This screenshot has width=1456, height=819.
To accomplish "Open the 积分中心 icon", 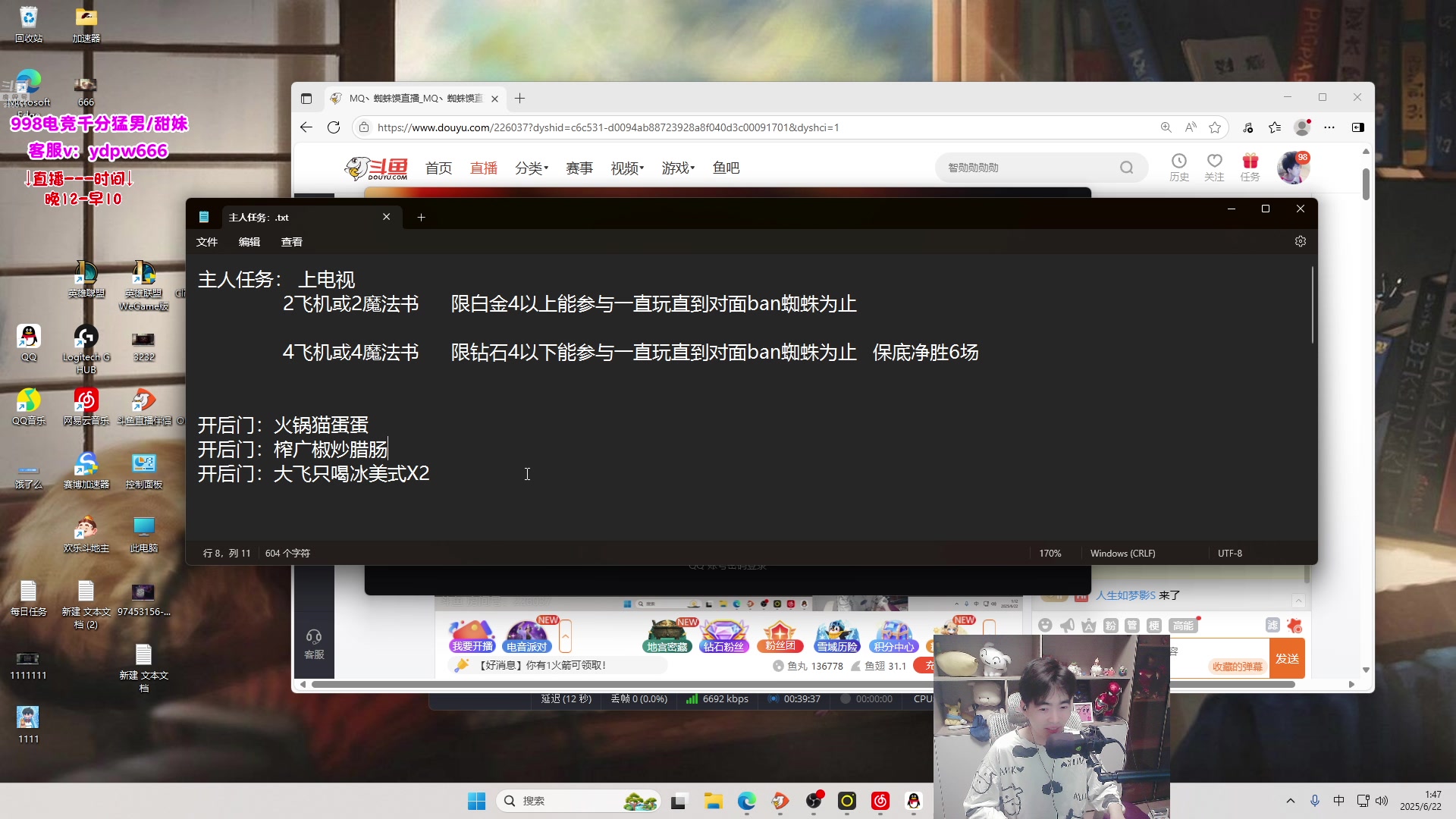I will (894, 636).
